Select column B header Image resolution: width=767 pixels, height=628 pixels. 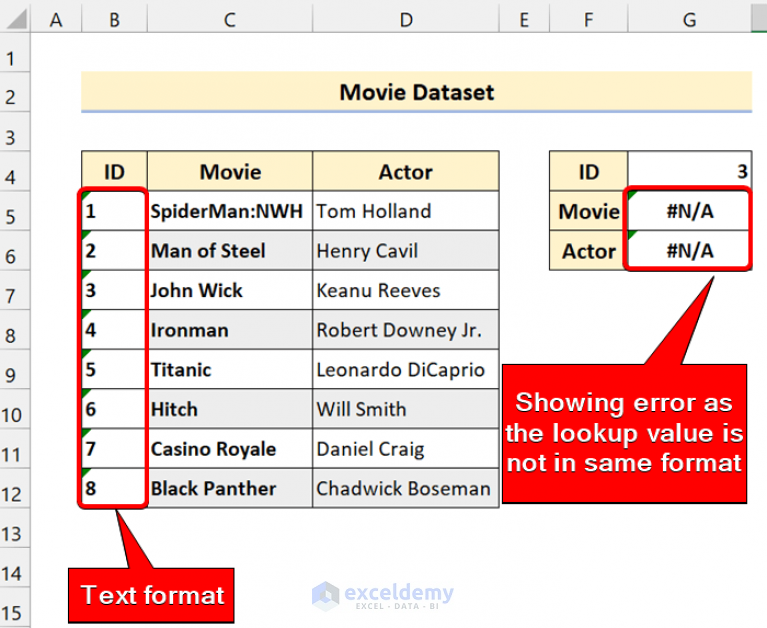(114, 20)
